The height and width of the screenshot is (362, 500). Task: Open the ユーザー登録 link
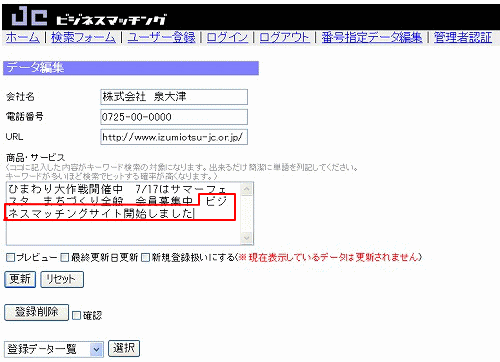point(161,37)
